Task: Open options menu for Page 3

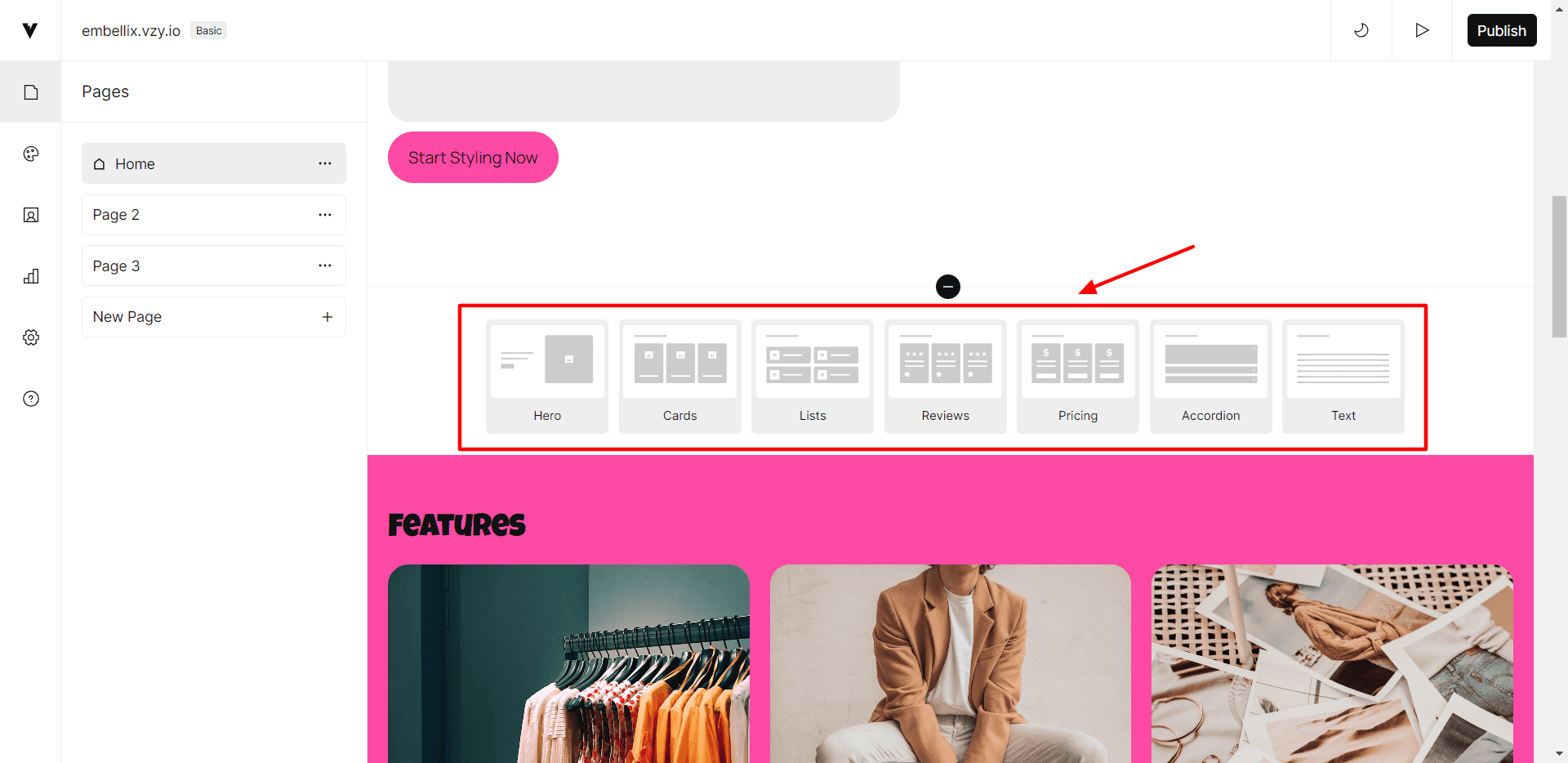Action: pyautogui.click(x=325, y=265)
